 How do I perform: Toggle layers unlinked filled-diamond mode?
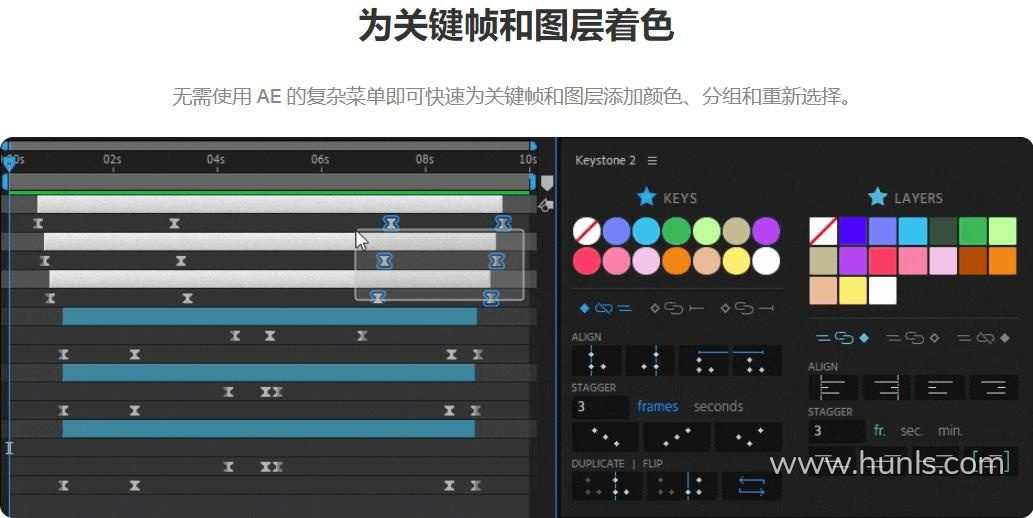984,338
